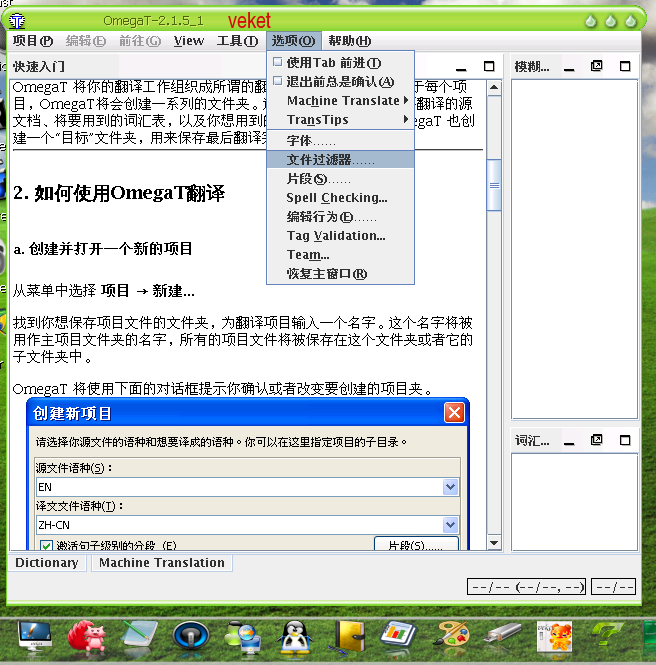Click the middle droplet window button
Screen dimensions: 656x665
coord(611,21)
